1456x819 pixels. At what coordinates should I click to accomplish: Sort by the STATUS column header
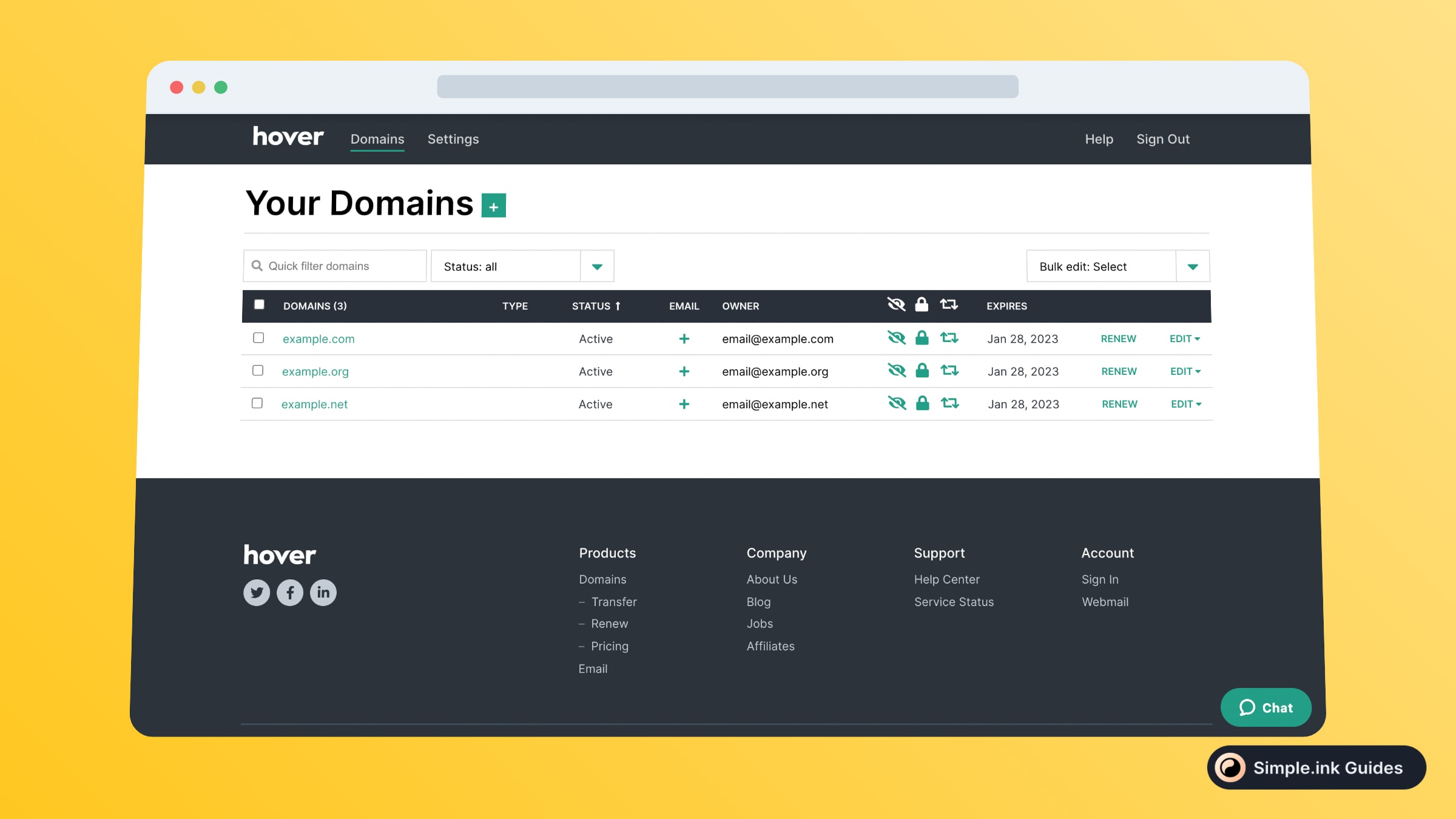pos(596,306)
